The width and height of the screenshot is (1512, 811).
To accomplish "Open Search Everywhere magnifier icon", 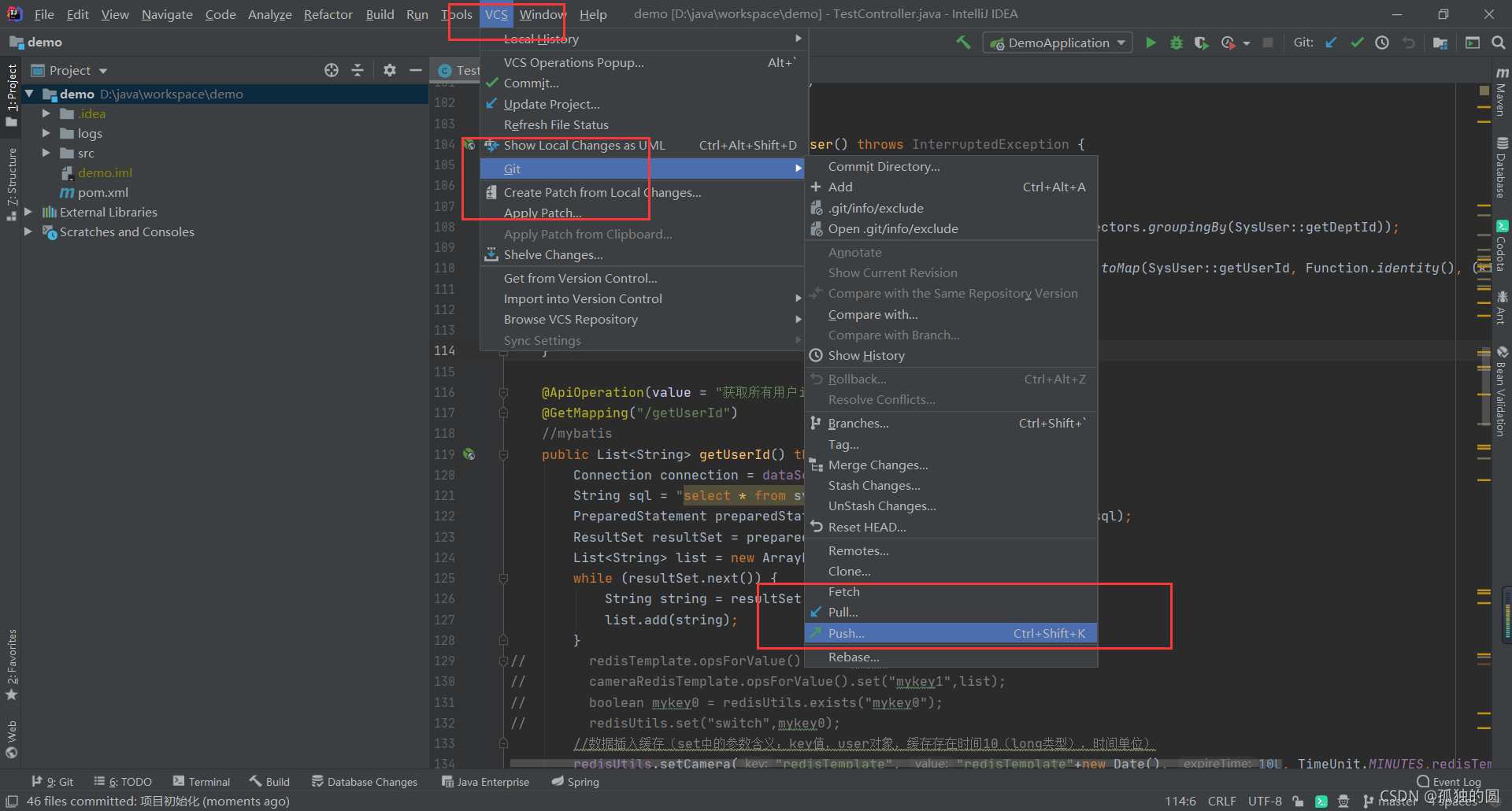I will click(1498, 43).
